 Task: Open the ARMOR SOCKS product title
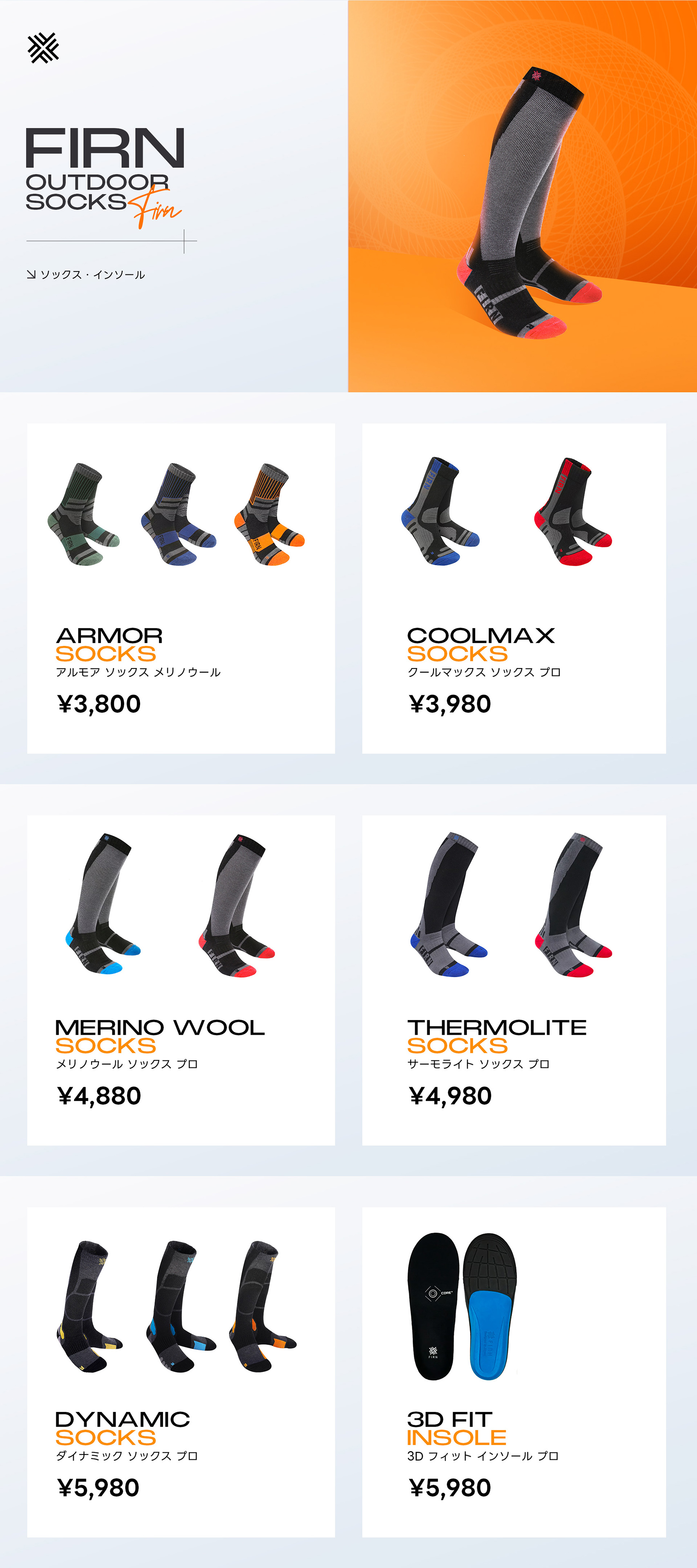[109, 645]
